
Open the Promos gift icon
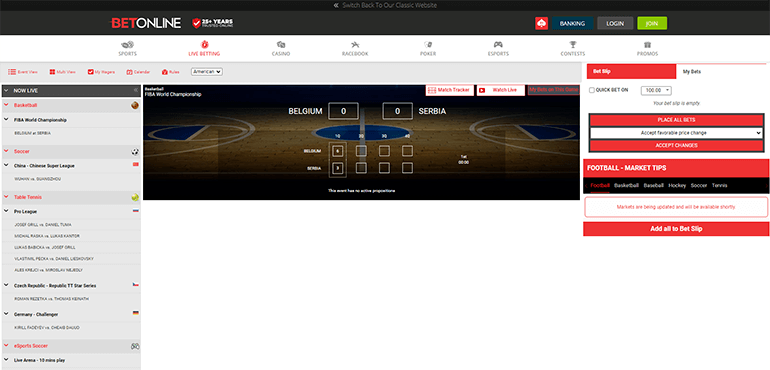(x=647, y=45)
